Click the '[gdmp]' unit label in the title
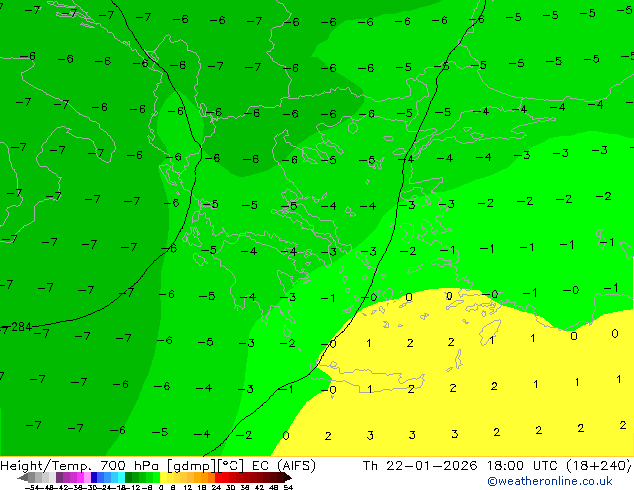The image size is (634, 490). (x=192, y=466)
